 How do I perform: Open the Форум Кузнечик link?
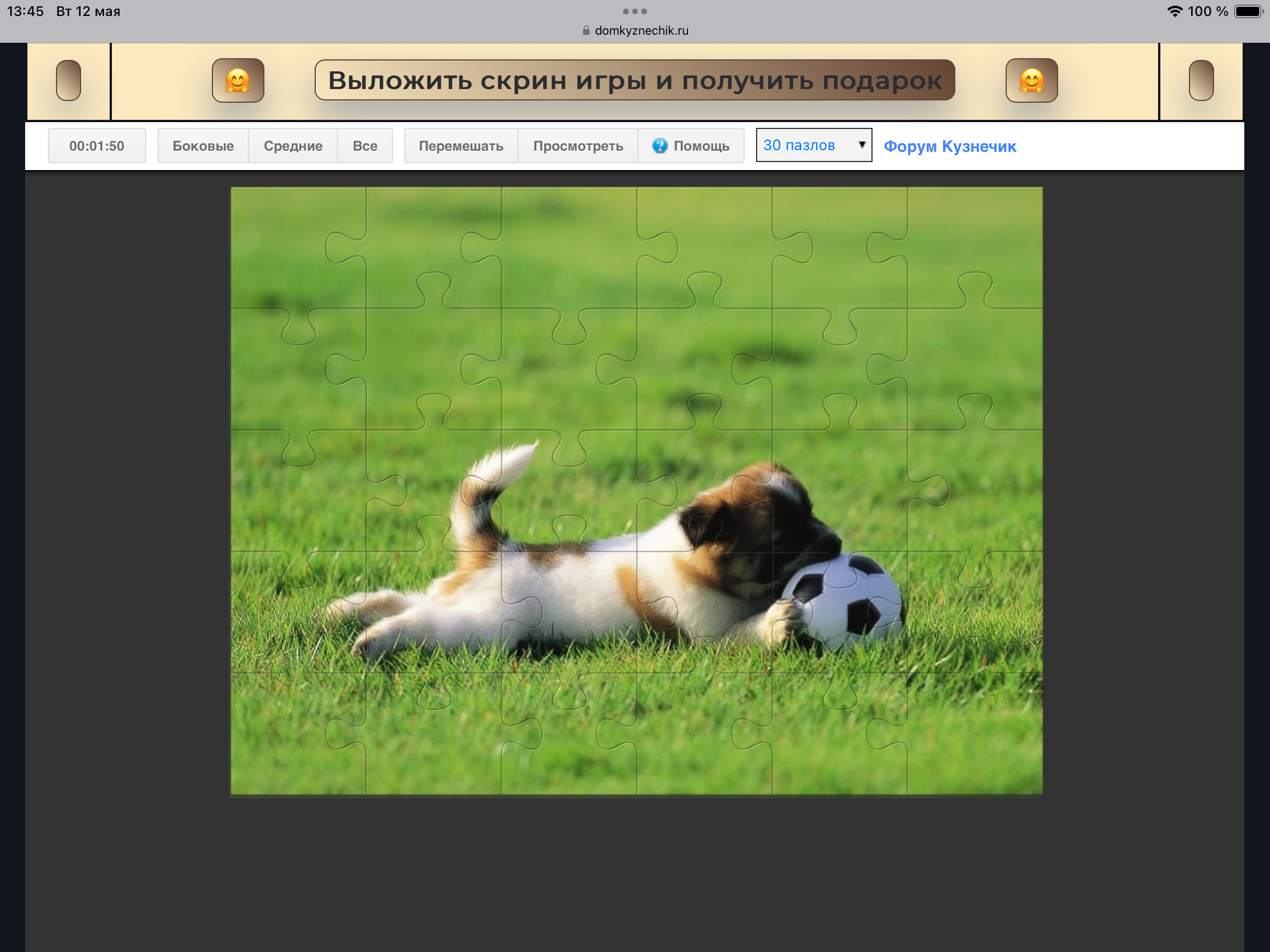(950, 146)
